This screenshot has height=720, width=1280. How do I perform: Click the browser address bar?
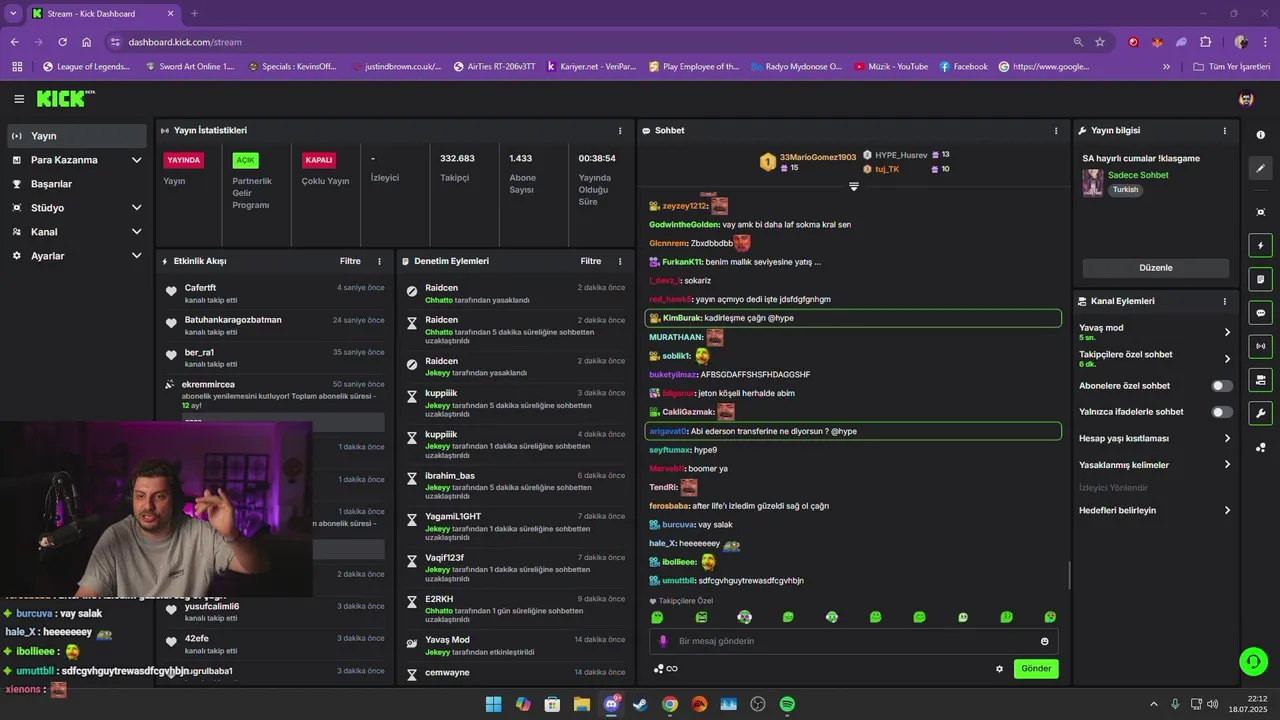tap(590, 42)
